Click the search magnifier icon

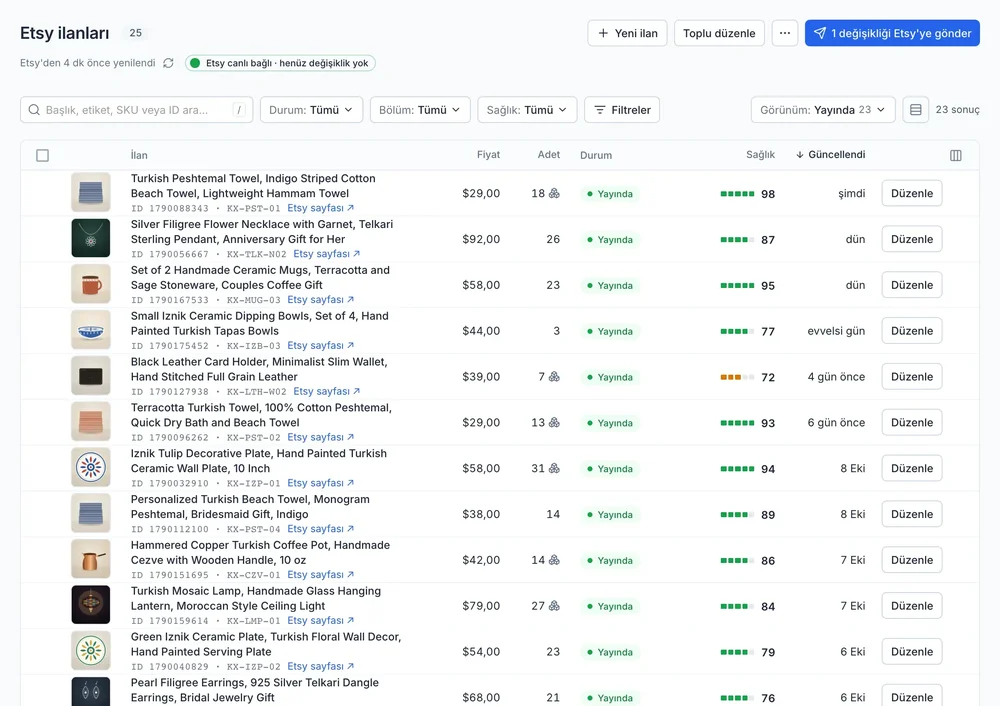pyautogui.click(x=34, y=110)
